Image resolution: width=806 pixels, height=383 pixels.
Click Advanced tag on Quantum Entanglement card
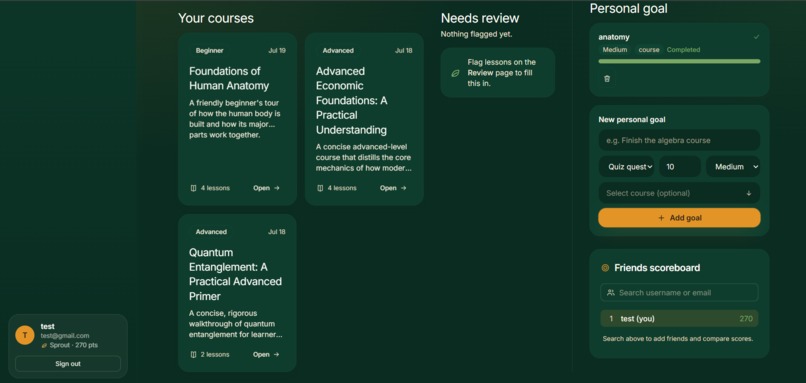point(211,232)
